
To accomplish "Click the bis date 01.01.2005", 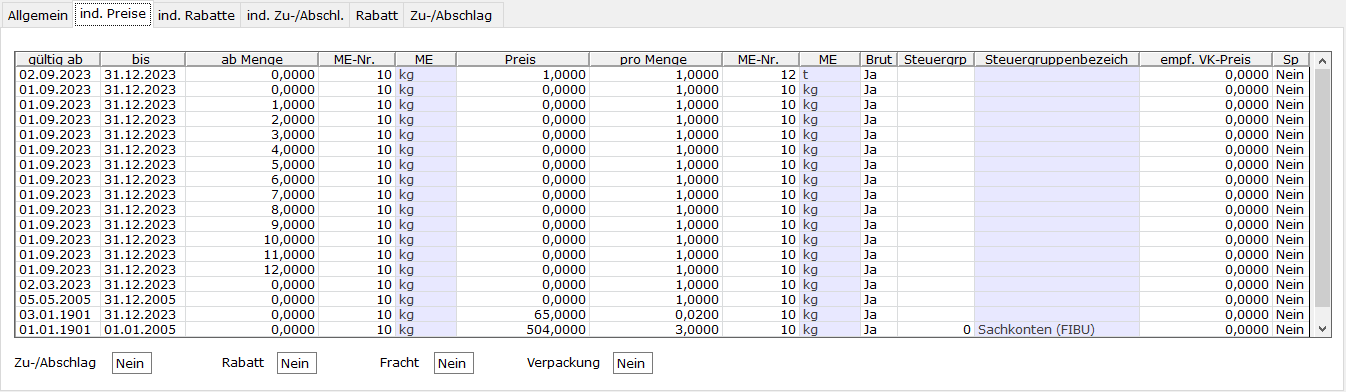I will (142, 329).
